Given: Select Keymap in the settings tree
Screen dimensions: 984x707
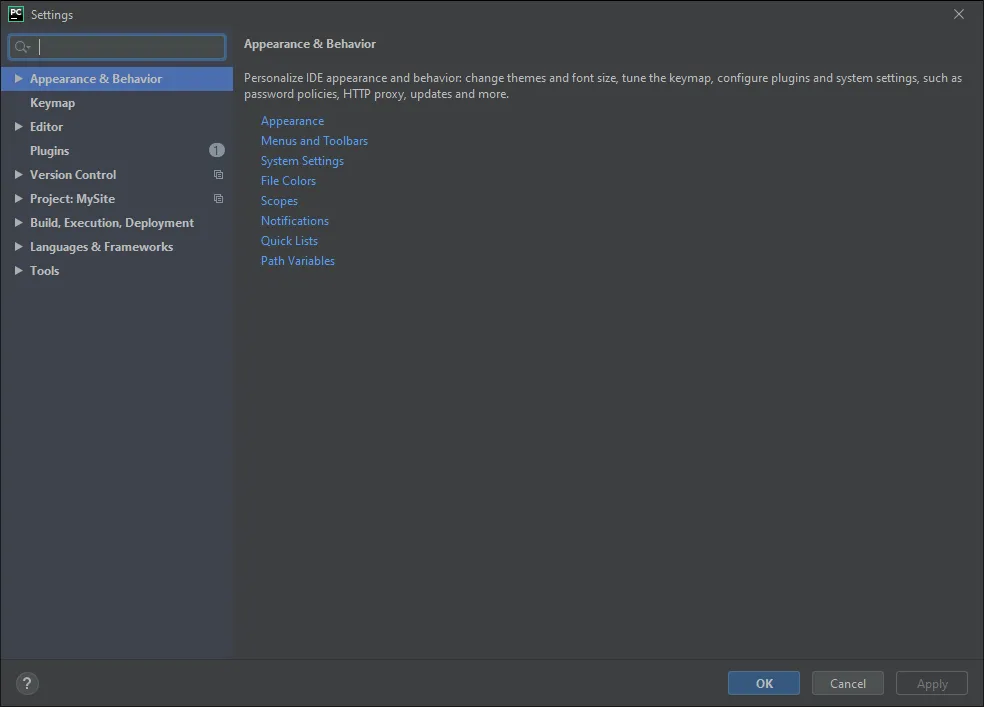Looking at the screenshot, I should point(52,103).
